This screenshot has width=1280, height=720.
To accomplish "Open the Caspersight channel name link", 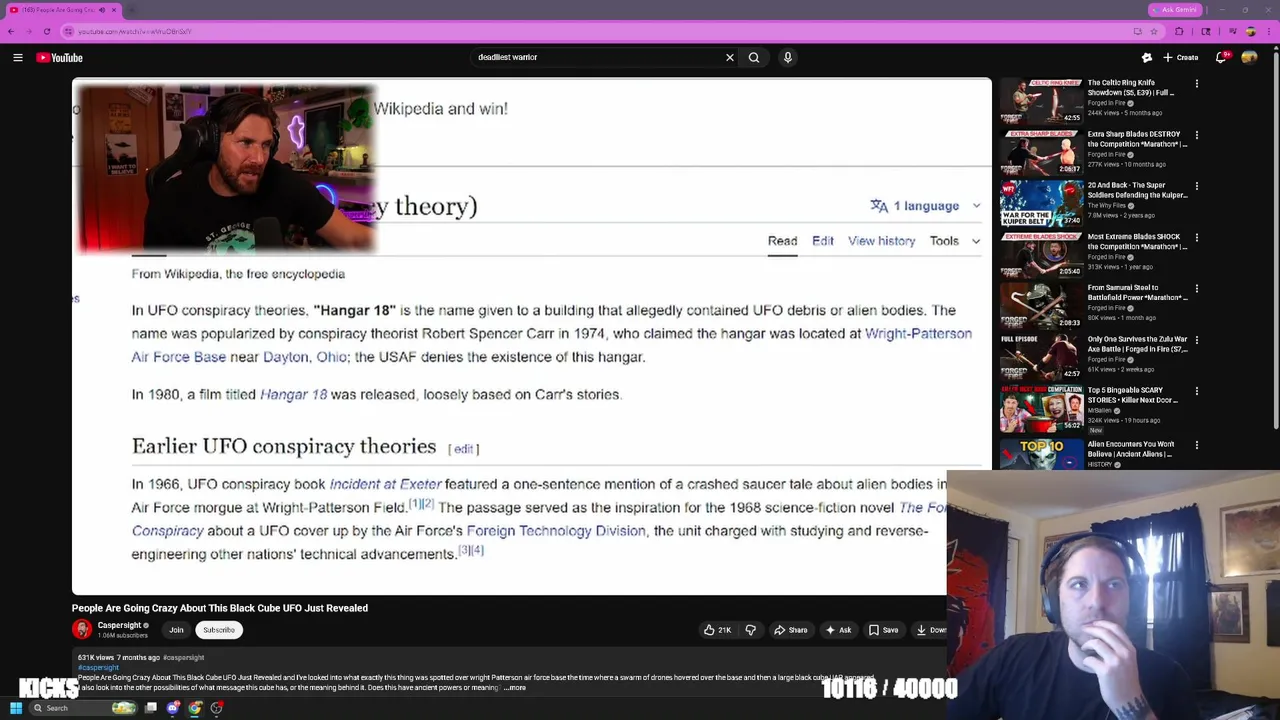I will 119,625.
